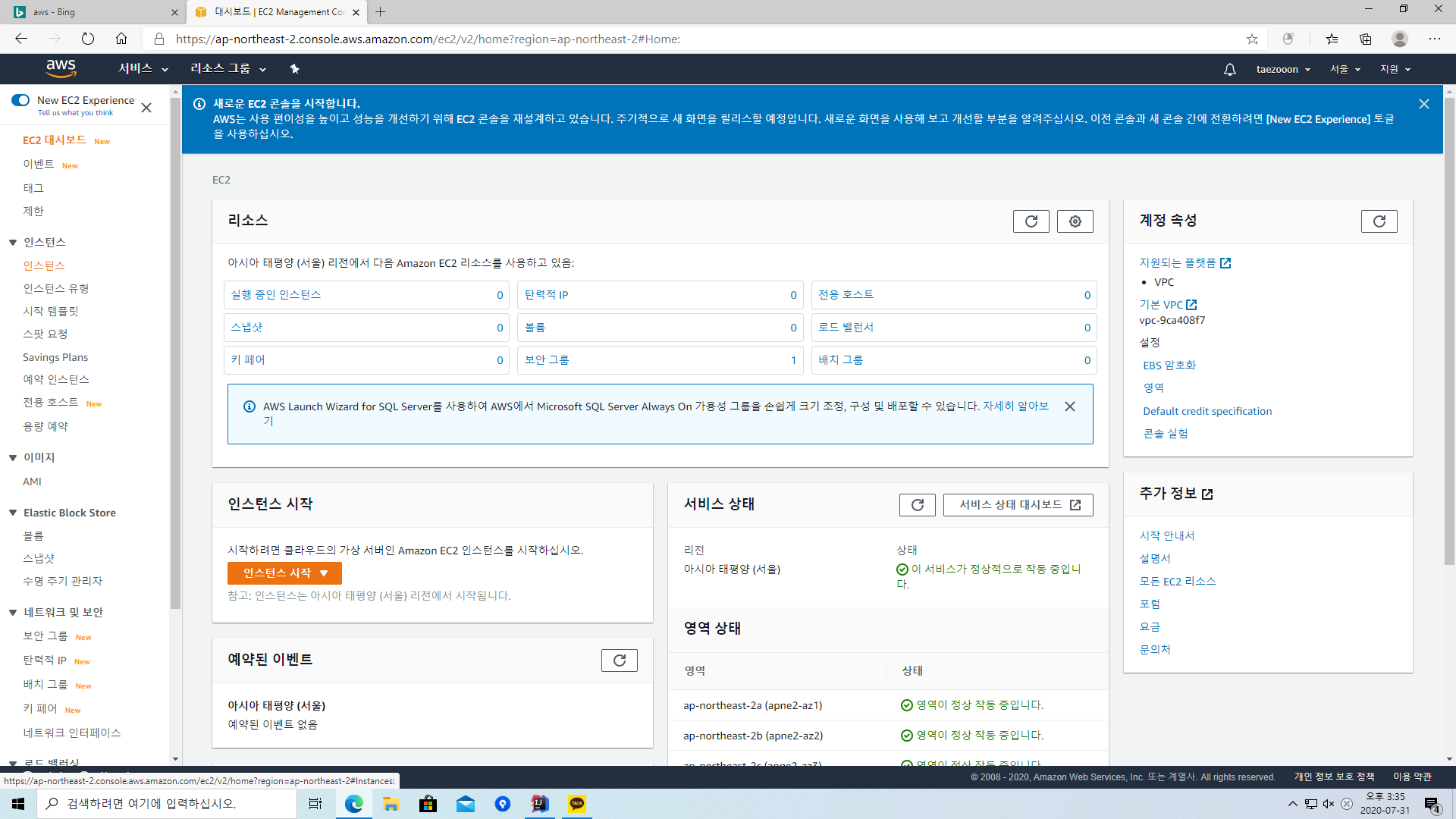
Task: Close the New EC2 Experience sidebar header
Action: pyautogui.click(x=146, y=108)
